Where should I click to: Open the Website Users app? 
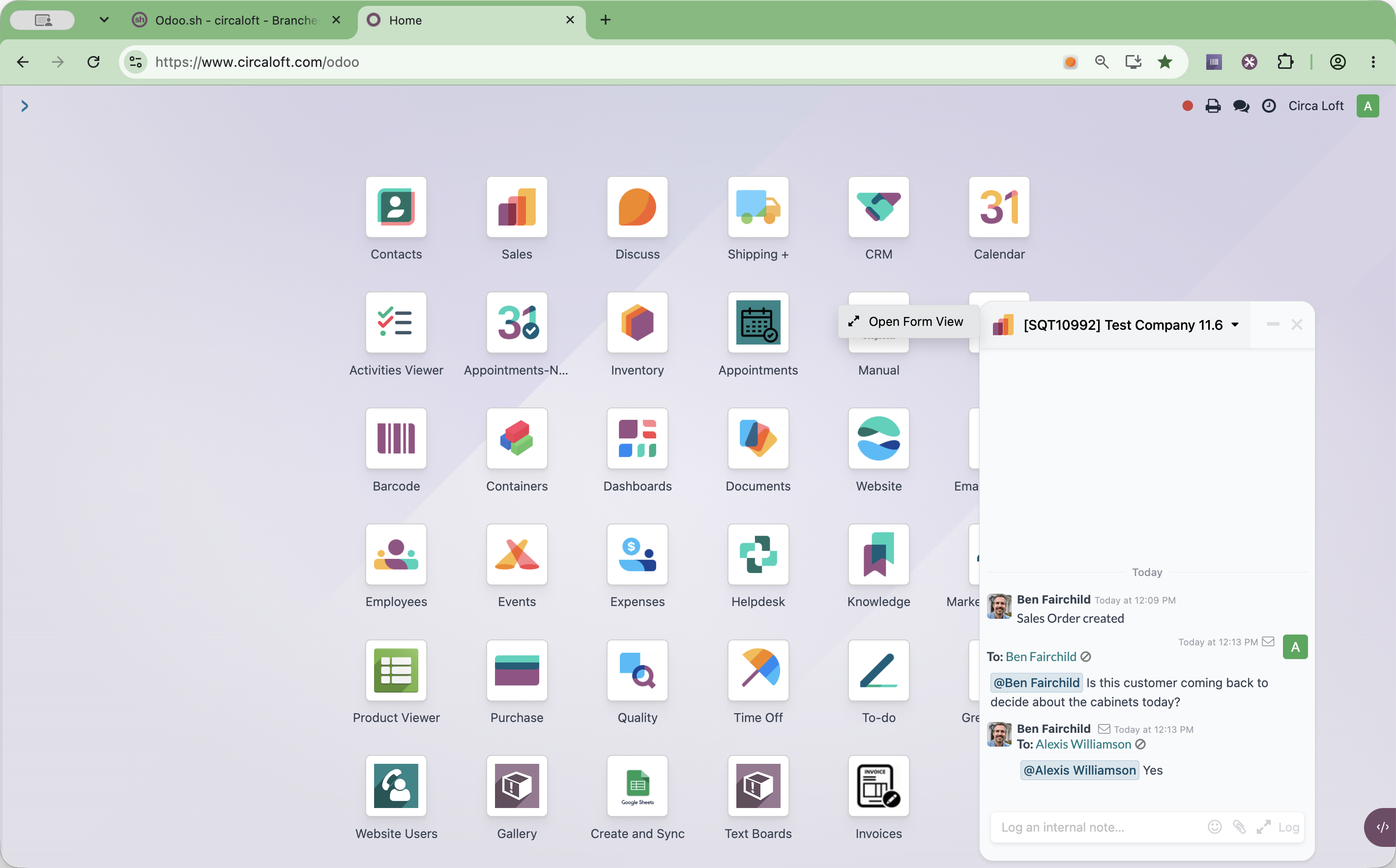[x=396, y=786]
